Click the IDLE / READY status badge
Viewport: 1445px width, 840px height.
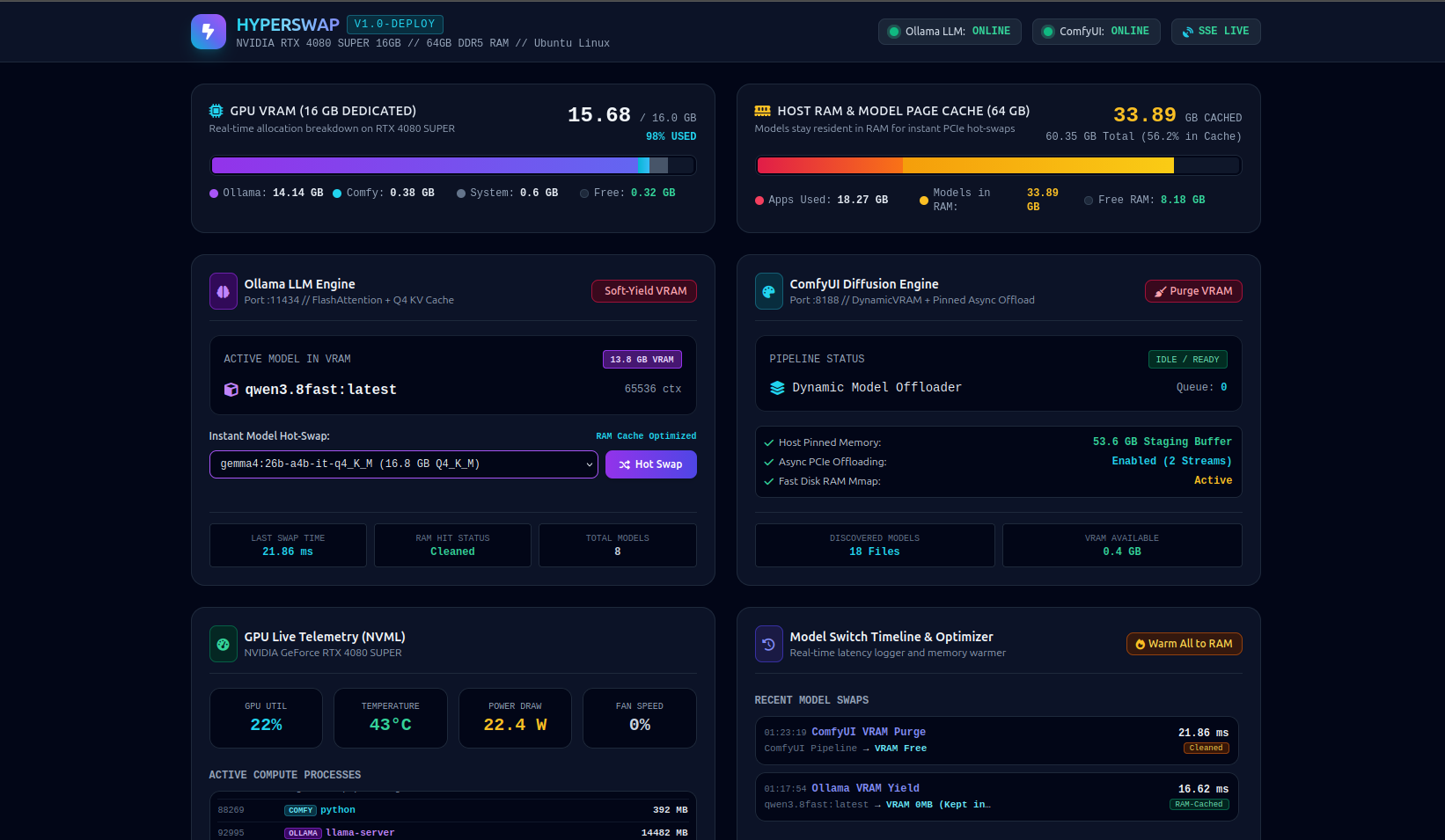pos(1188,359)
